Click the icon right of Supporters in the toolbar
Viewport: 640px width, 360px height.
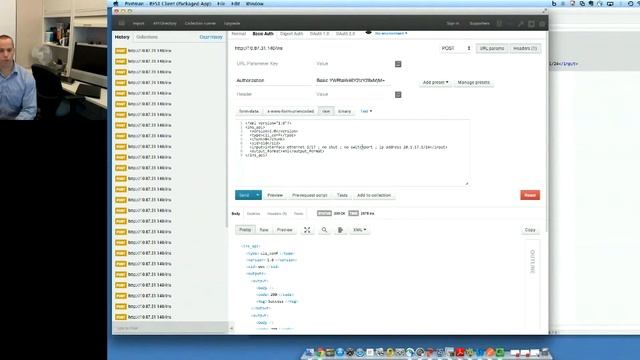click(x=499, y=24)
